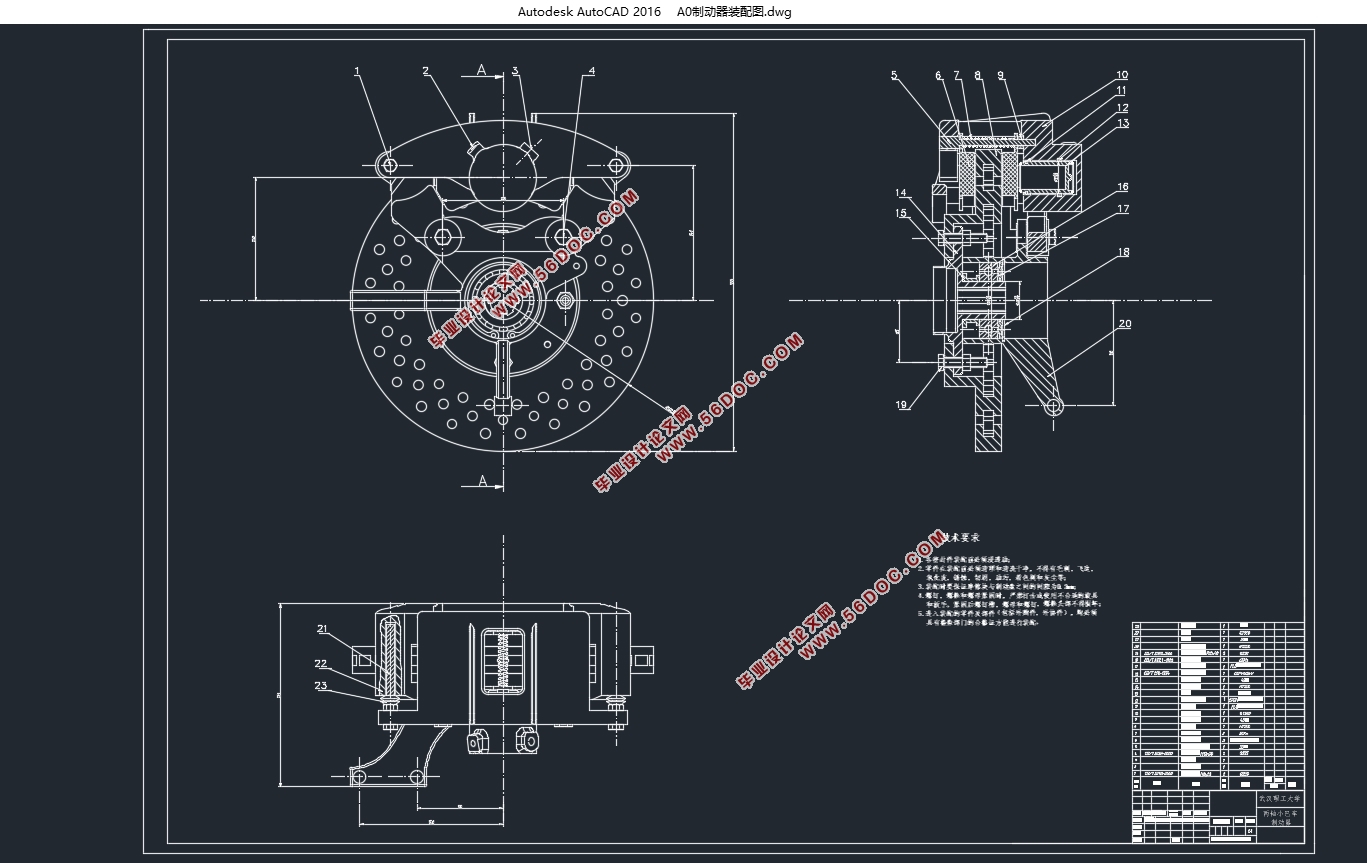Click part callout number 13 label

[1123, 123]
